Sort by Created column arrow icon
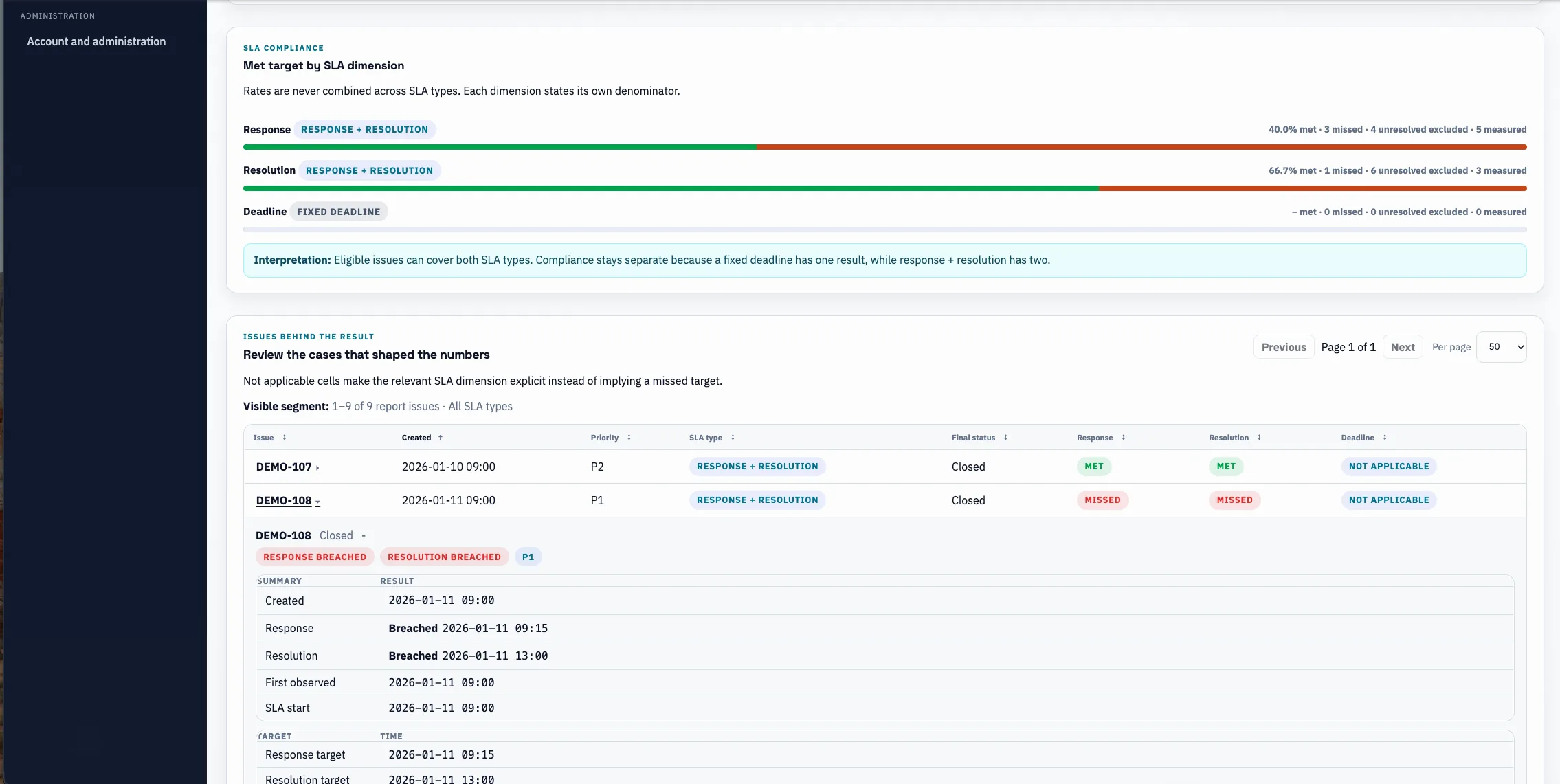1560x784 pixels. (x=441, y=438)
